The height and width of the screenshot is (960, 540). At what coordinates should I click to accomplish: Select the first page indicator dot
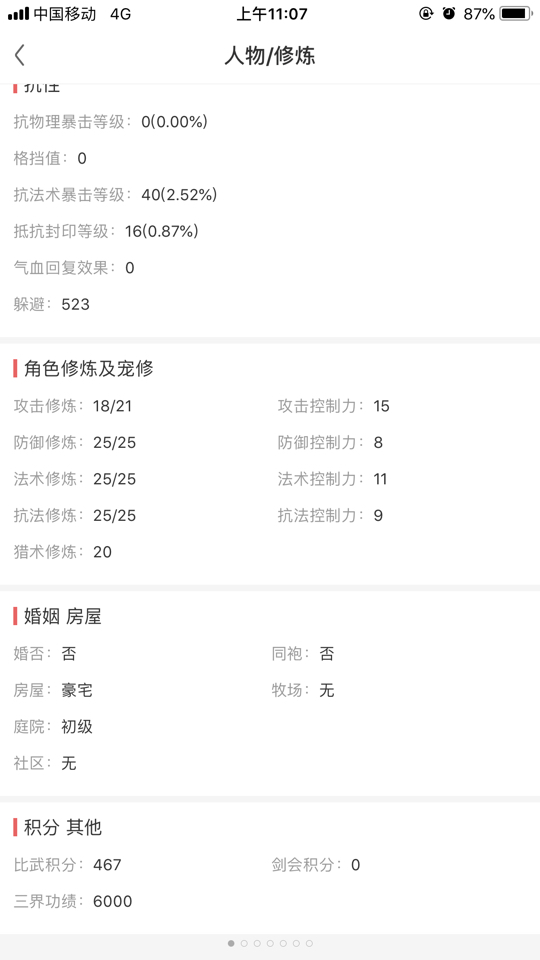[231, 943]
